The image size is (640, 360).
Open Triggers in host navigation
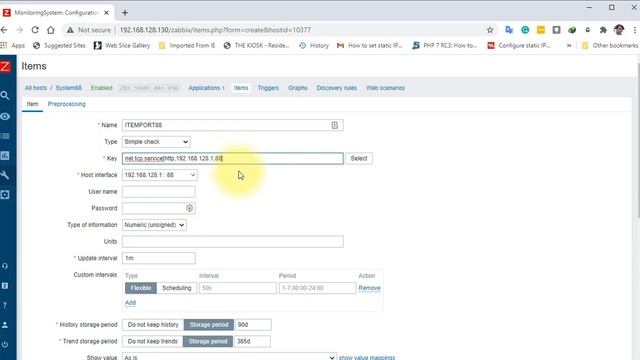[268, 88]
